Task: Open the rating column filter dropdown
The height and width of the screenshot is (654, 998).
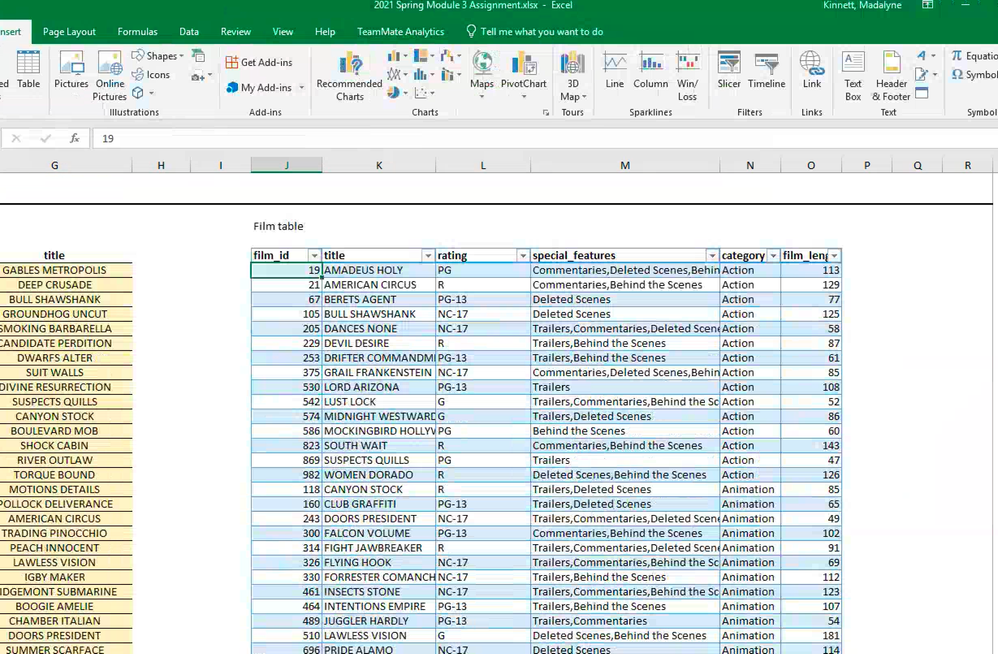Action: pos(522,256)
